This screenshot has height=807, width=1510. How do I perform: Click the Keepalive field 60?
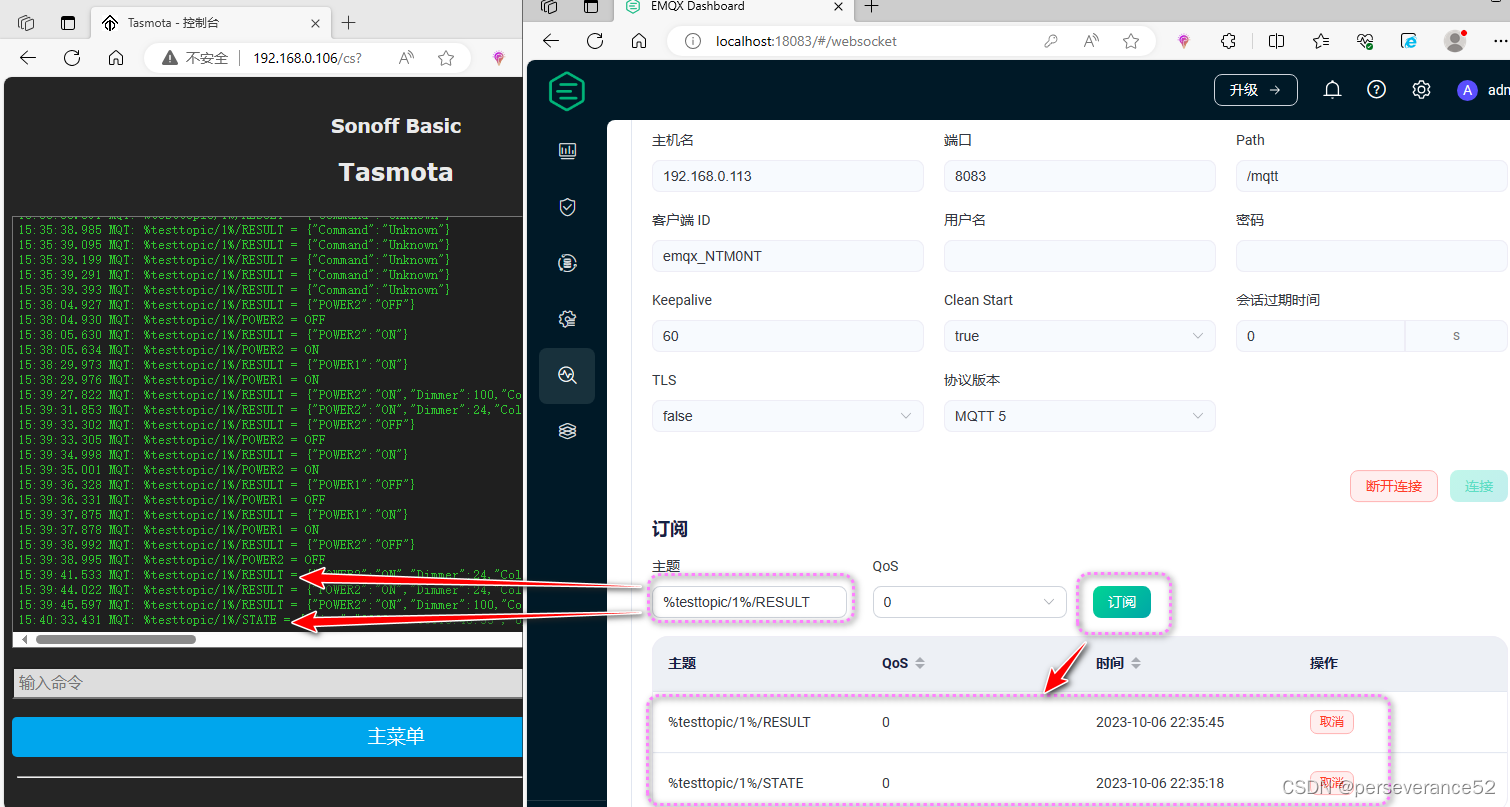click(x=787, y=336)
